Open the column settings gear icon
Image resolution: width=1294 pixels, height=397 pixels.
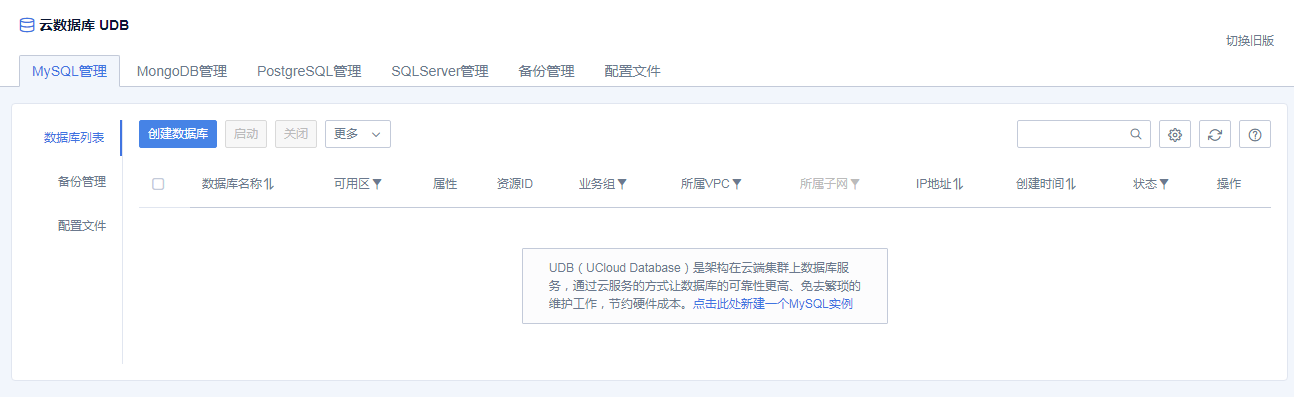1175,135
